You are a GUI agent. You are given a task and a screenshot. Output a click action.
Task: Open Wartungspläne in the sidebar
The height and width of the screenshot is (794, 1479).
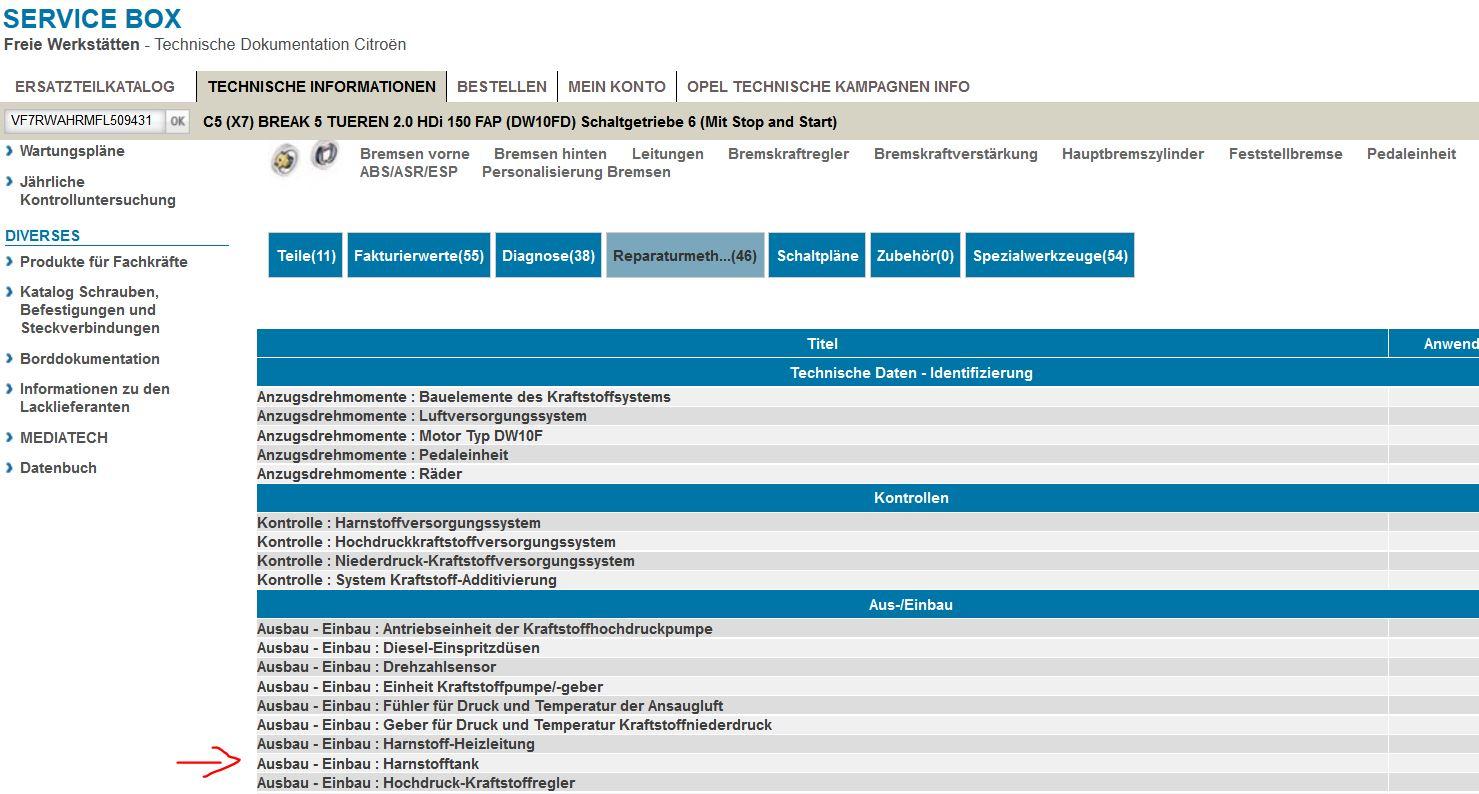72,151
